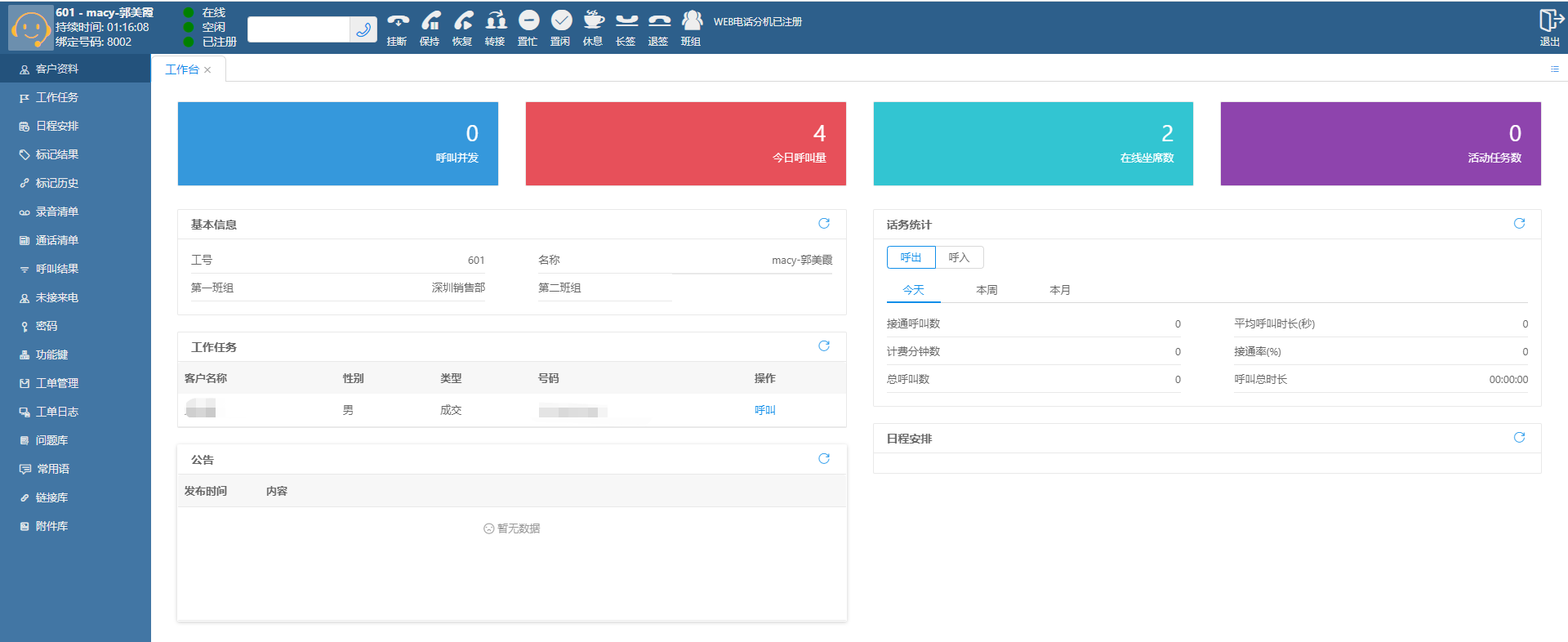Click the hang up (挂断) phone icon

[x=398, y=21]
